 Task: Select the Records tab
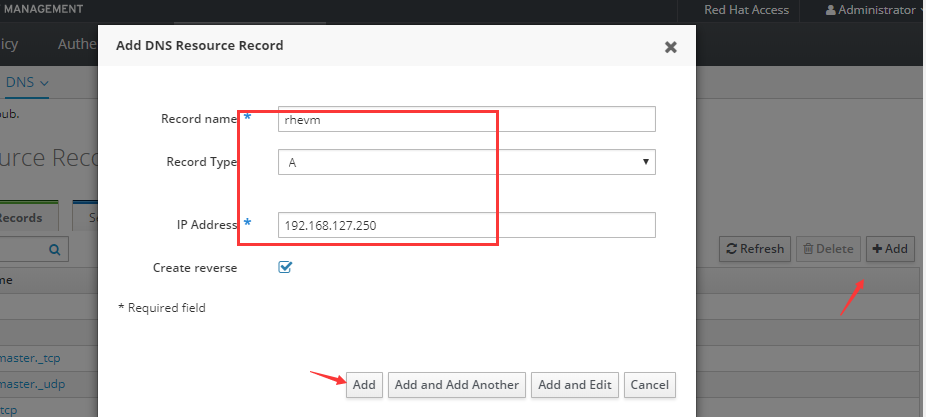click(21, 217)
